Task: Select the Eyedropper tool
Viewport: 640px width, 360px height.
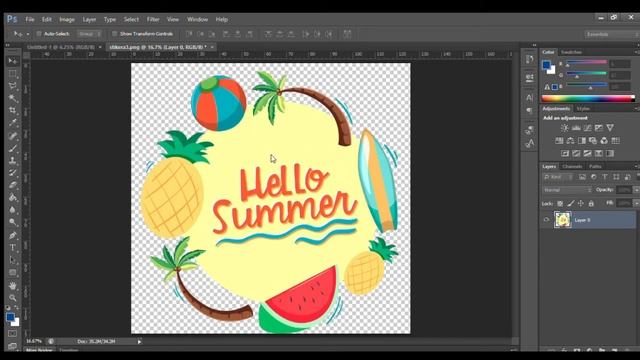Action: 13,123
